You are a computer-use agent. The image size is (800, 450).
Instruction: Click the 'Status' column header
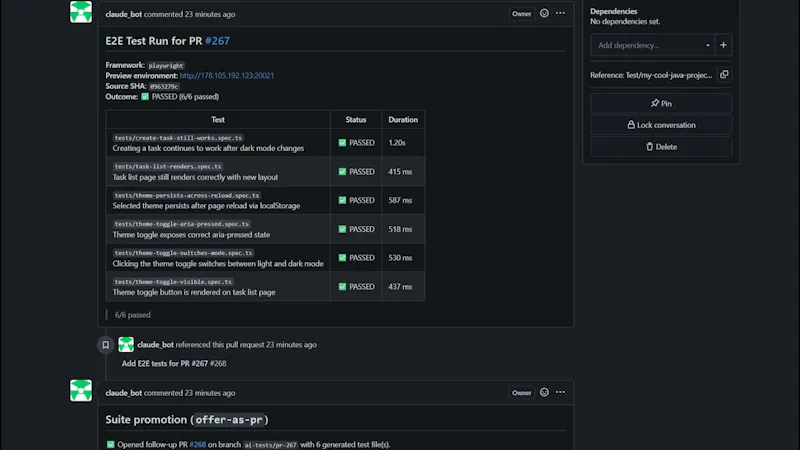pos(356,120)
